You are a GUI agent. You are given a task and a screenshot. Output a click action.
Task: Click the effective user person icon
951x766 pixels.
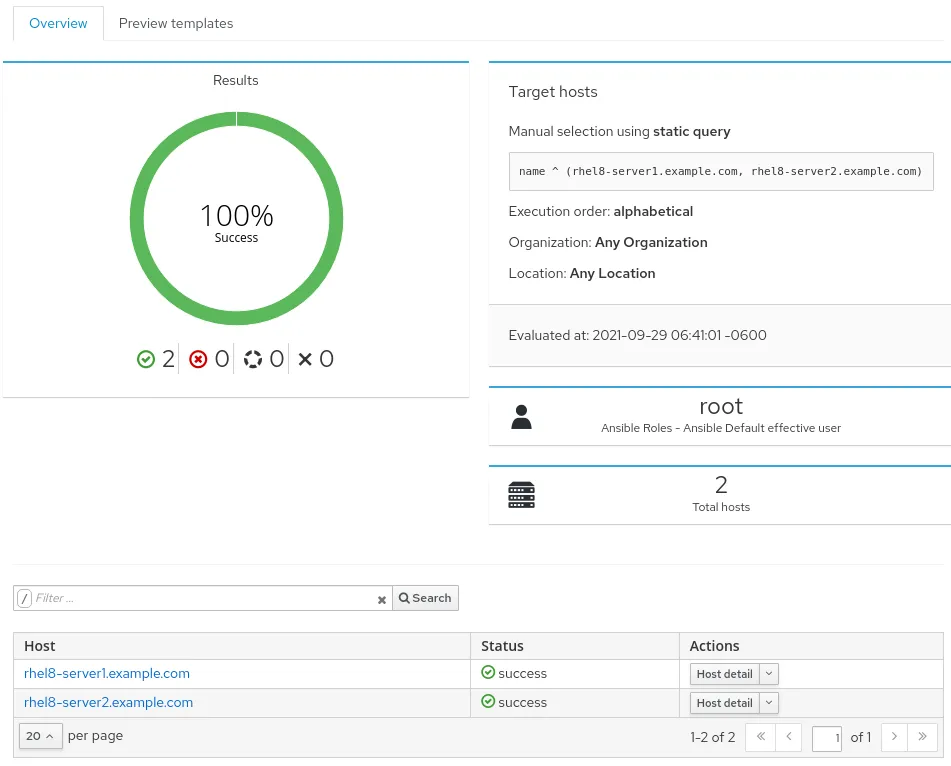tap(521, 417)
